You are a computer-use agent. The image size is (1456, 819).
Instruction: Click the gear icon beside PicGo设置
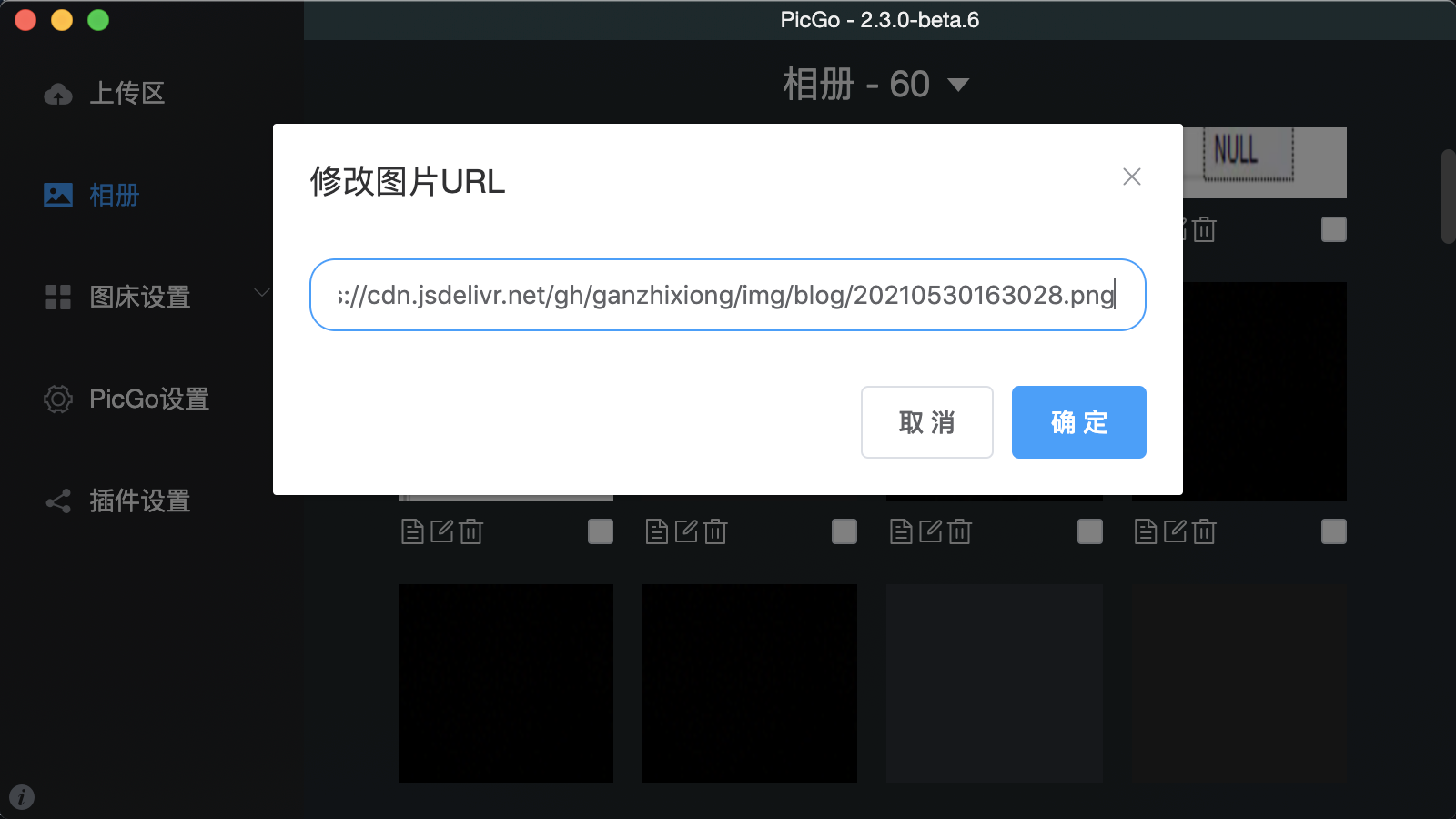58,399
